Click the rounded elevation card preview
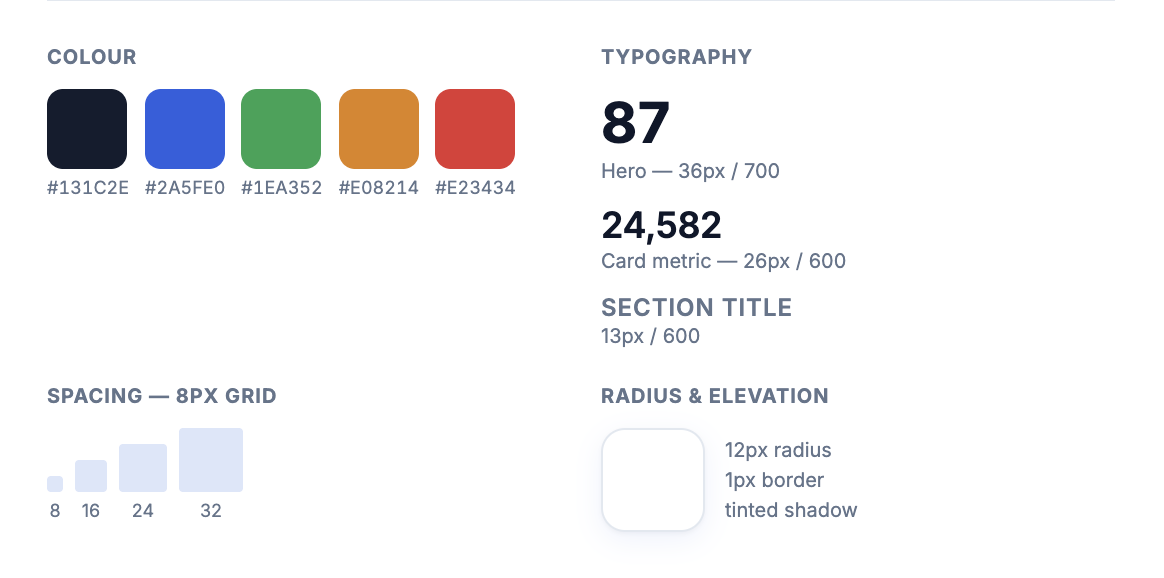1164x578 pixels. pyautogui.click(x=653, y=479)
